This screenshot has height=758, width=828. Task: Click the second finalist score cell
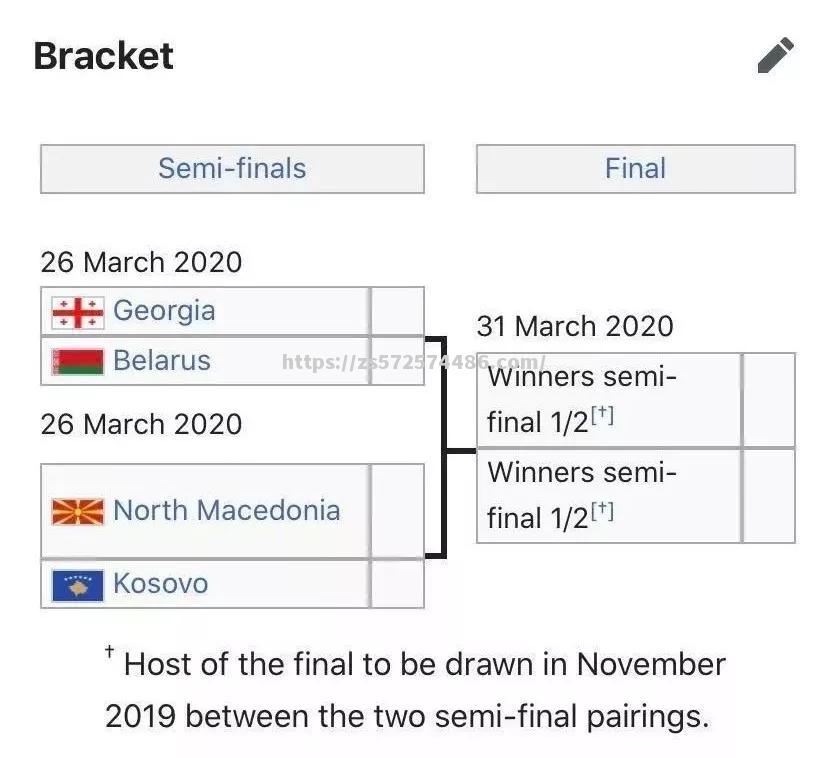click(769, 495)
